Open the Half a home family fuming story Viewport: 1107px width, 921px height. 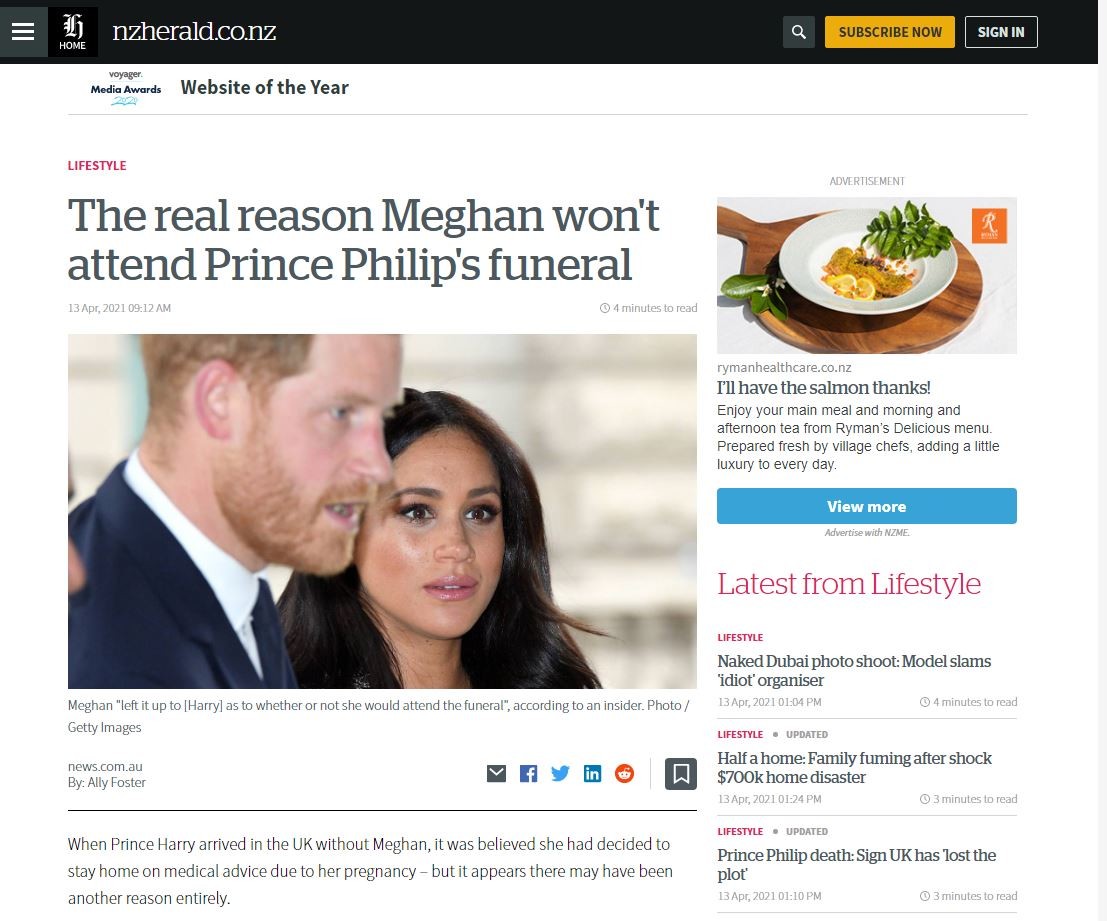click(854, 768)
